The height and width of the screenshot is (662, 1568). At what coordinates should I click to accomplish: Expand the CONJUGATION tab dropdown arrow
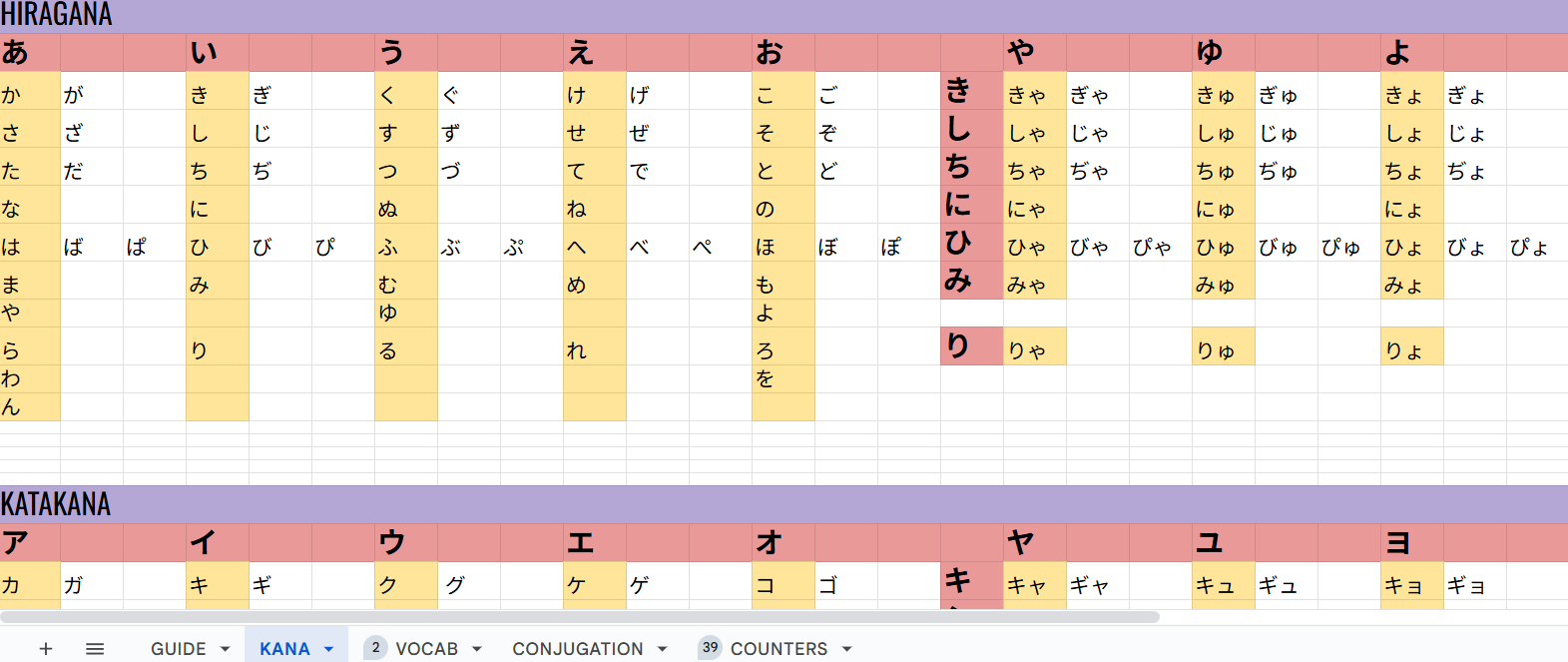pyautogui.click(x=662, y=649)
